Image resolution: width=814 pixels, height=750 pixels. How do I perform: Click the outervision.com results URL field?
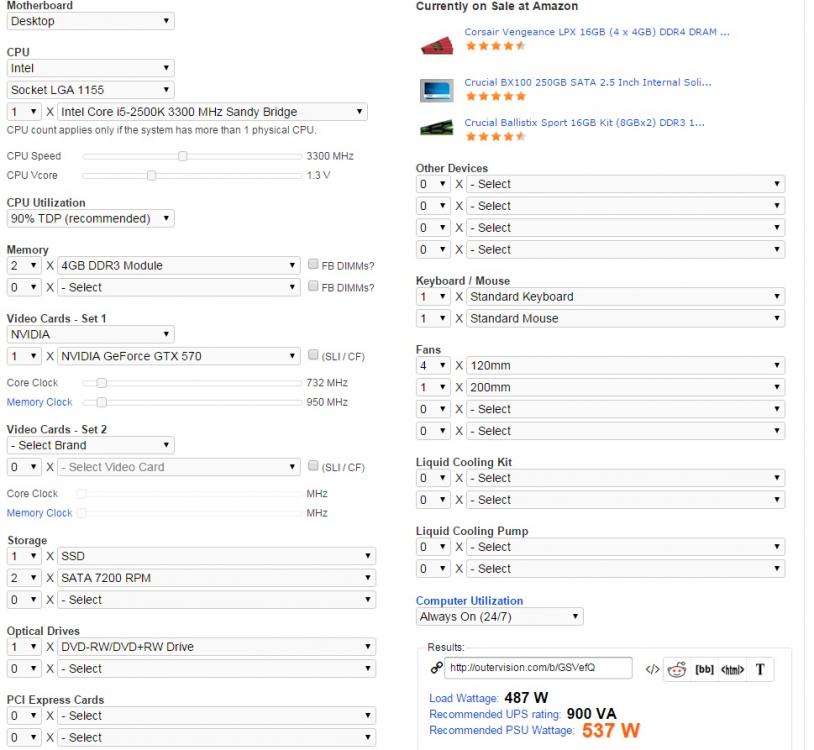coord(539,668)
